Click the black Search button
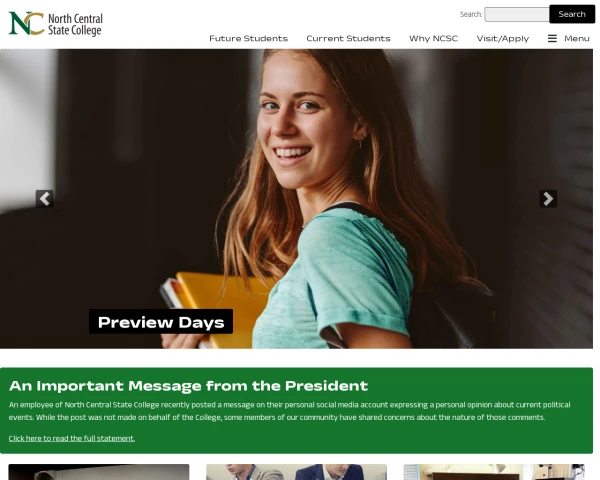This screenshot has height=480, width=600. point(572,14)
